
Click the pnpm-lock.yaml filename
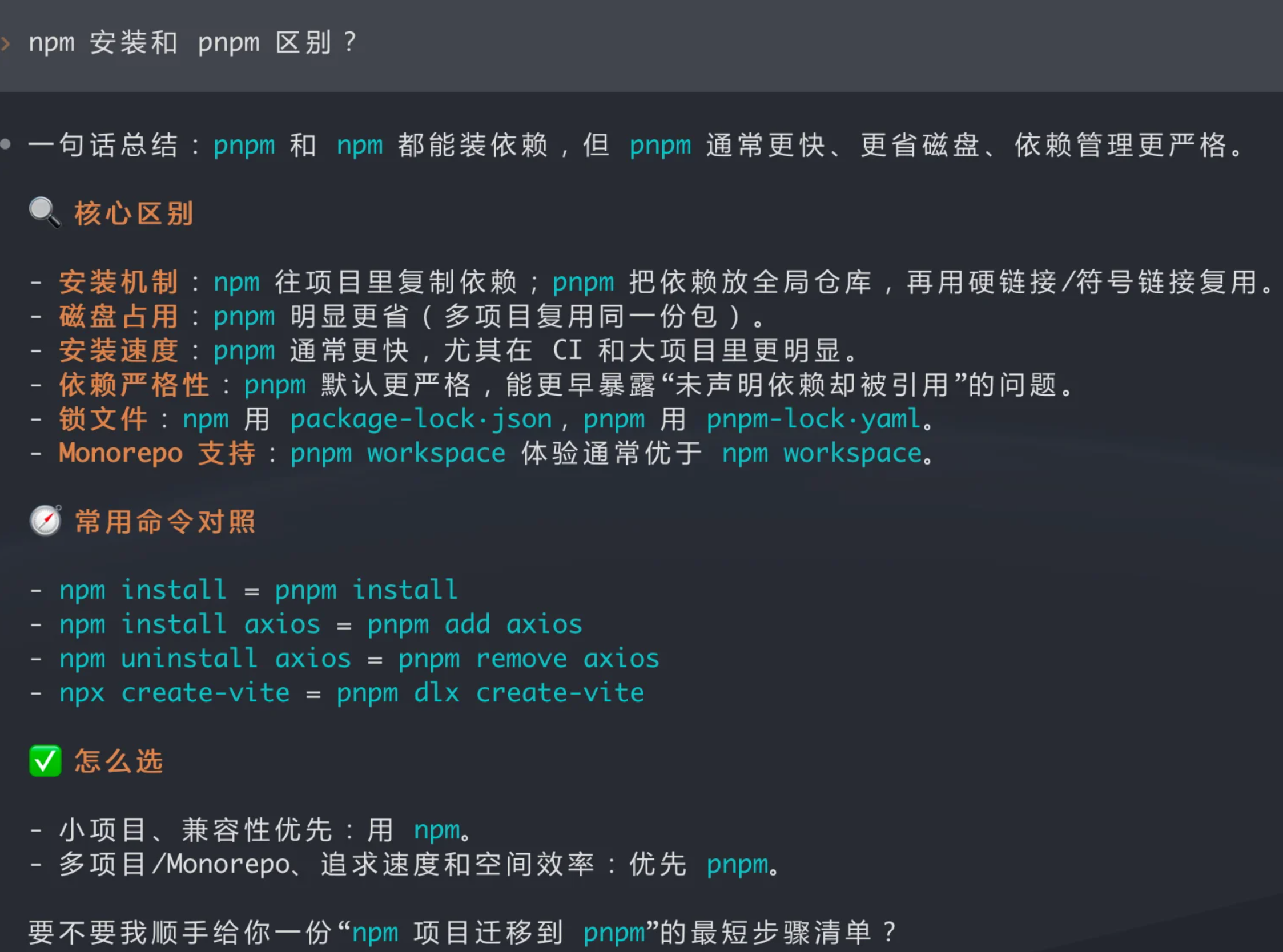pos(813,419)
